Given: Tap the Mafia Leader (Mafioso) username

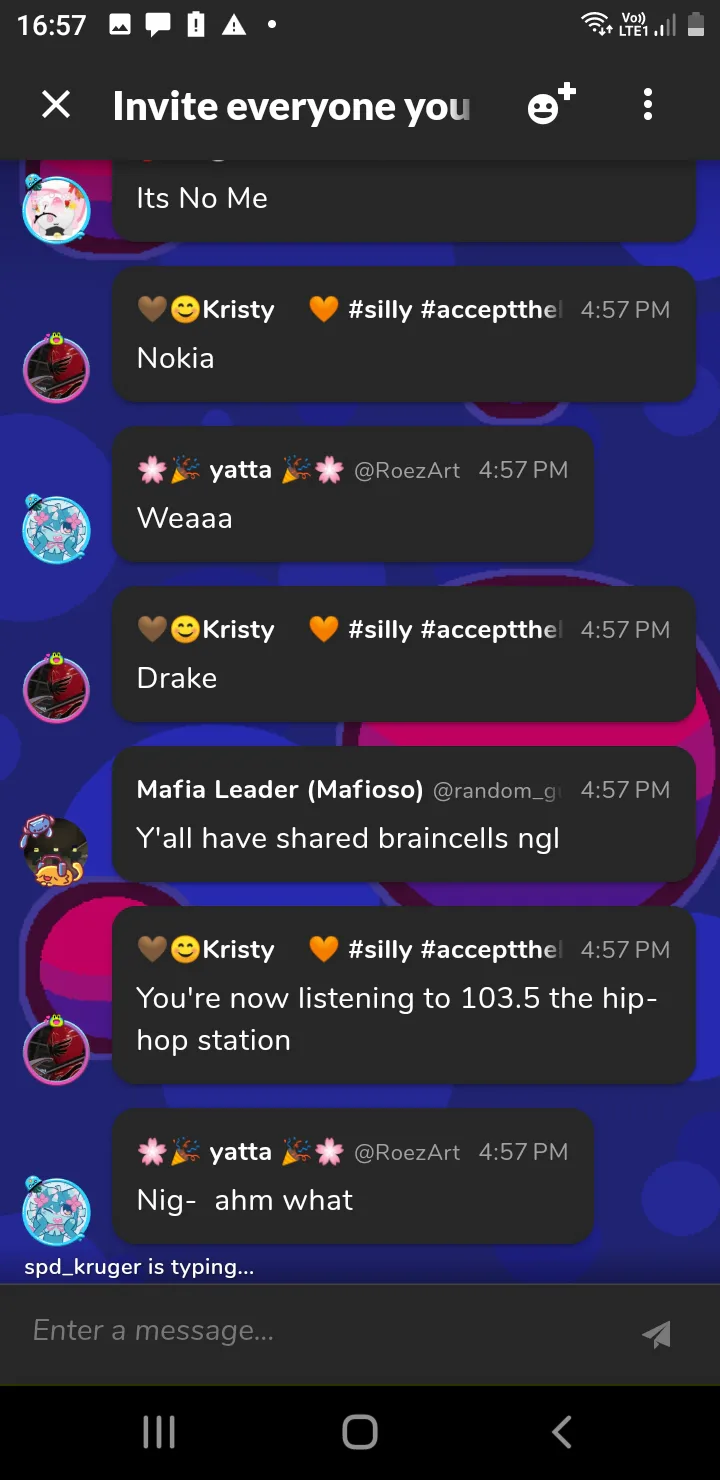Looking at the screenshot, I should tap(280, 789).
